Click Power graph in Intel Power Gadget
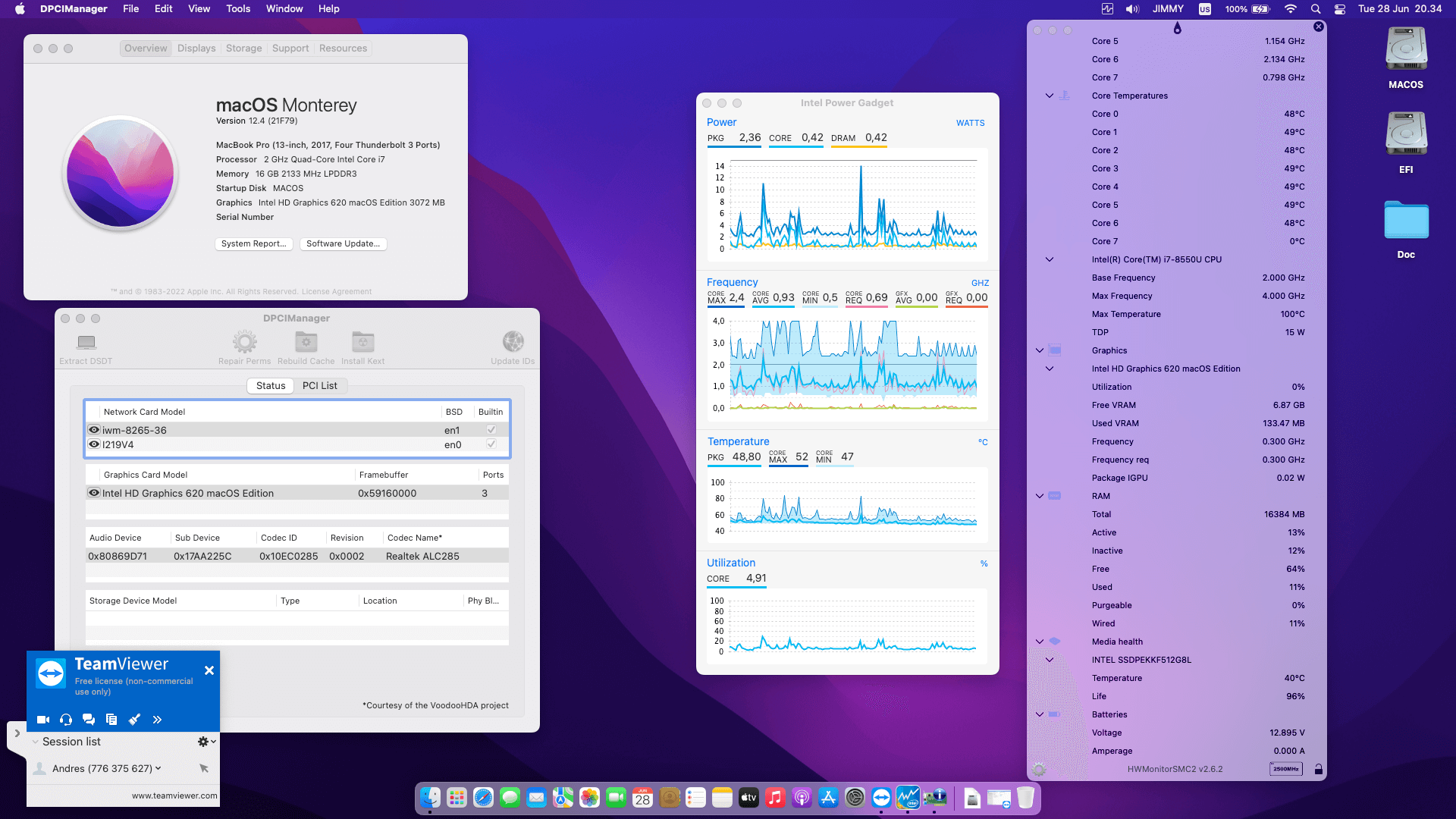This screenshot has height=819, width=1456. (x=847, y=206)
